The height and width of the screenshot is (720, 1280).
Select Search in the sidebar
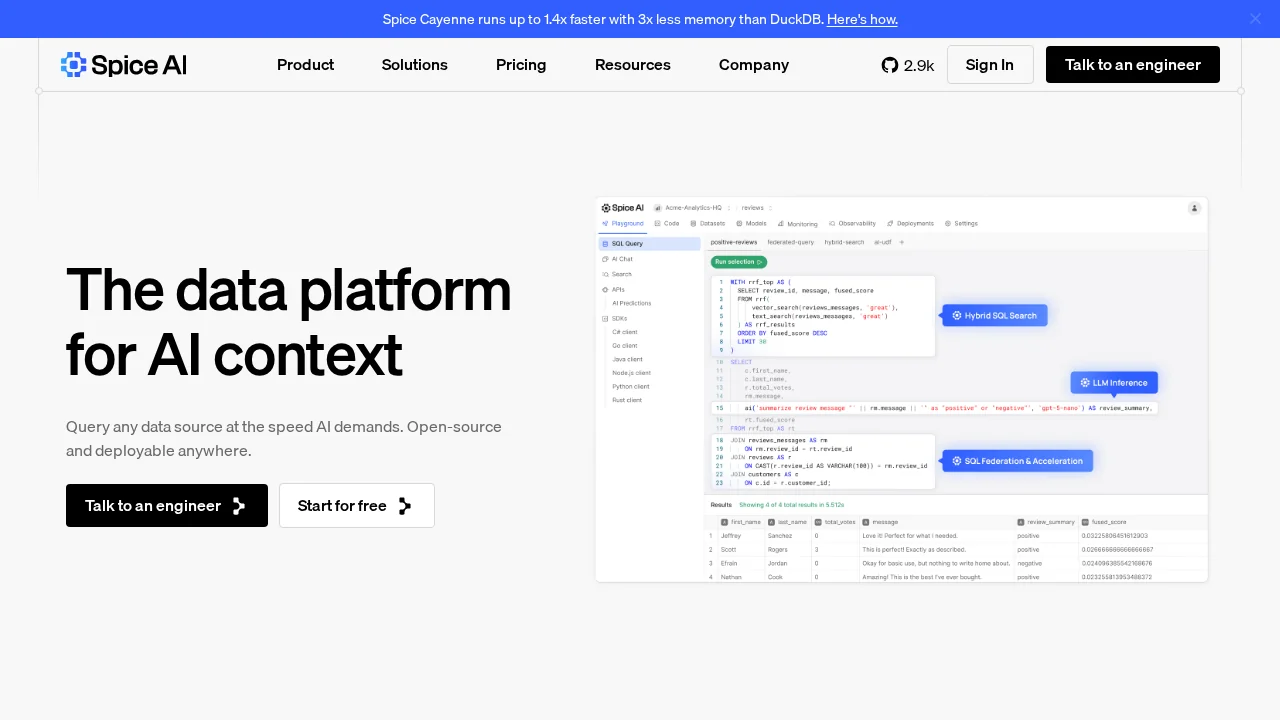pos(620,274)
